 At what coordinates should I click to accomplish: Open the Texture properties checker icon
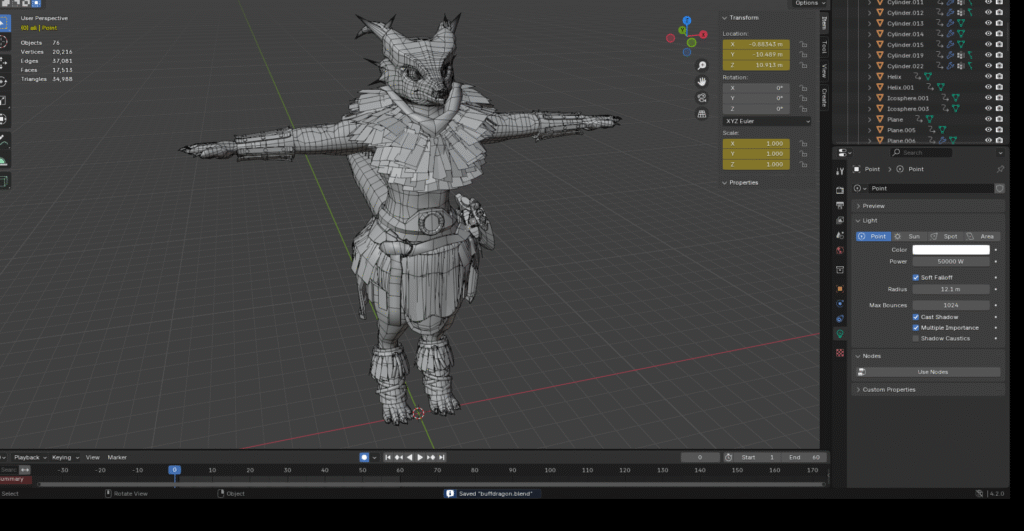click(840, 353)
